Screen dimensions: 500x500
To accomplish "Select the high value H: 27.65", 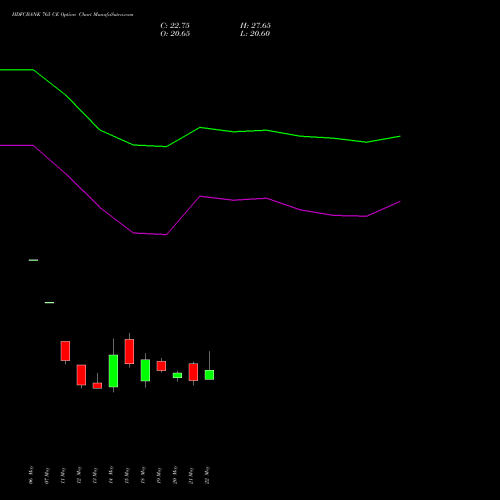I will [255, 25].
